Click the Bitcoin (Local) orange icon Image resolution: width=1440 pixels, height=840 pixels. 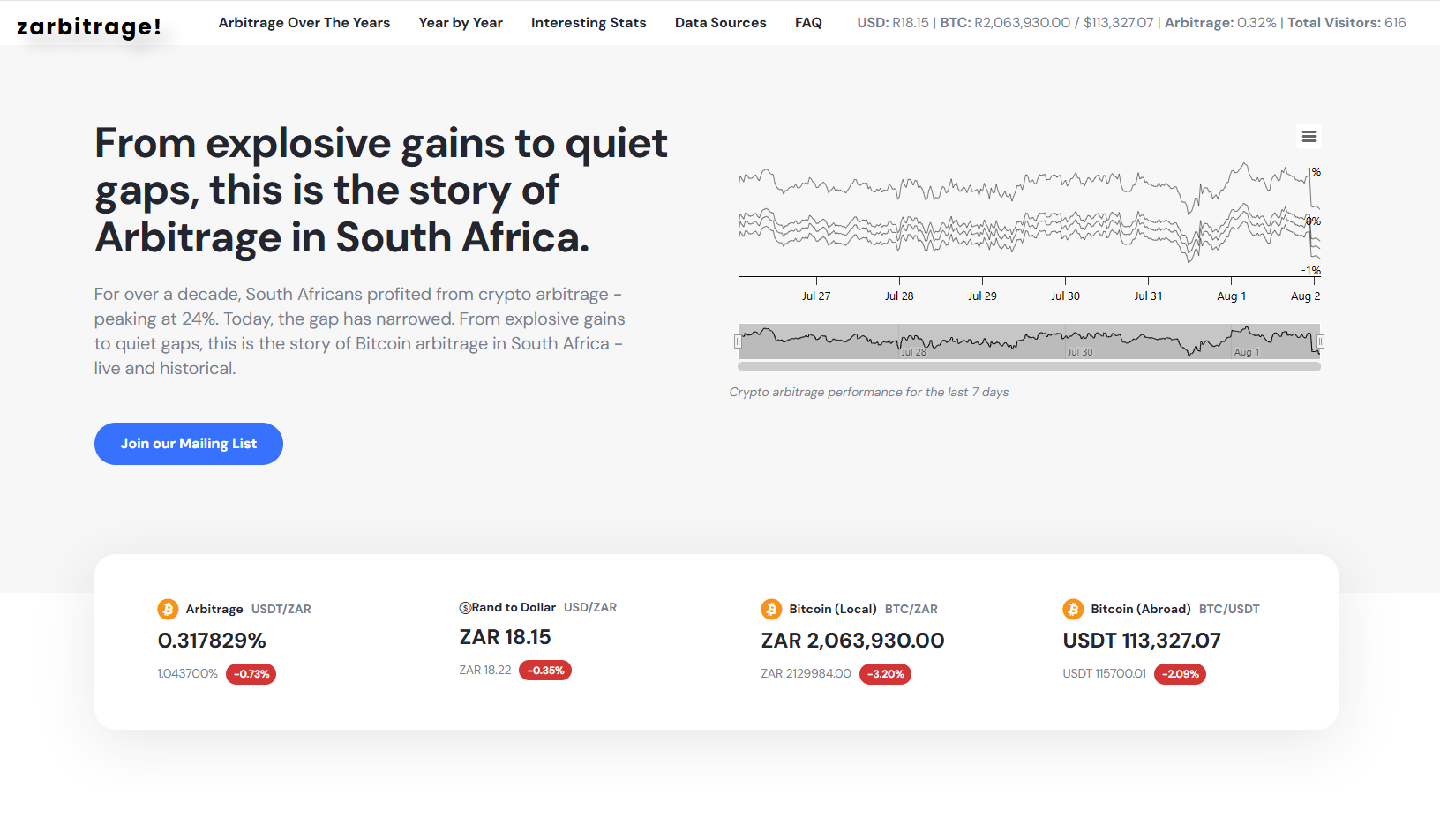pyautogui.click(x=771, y=609)
